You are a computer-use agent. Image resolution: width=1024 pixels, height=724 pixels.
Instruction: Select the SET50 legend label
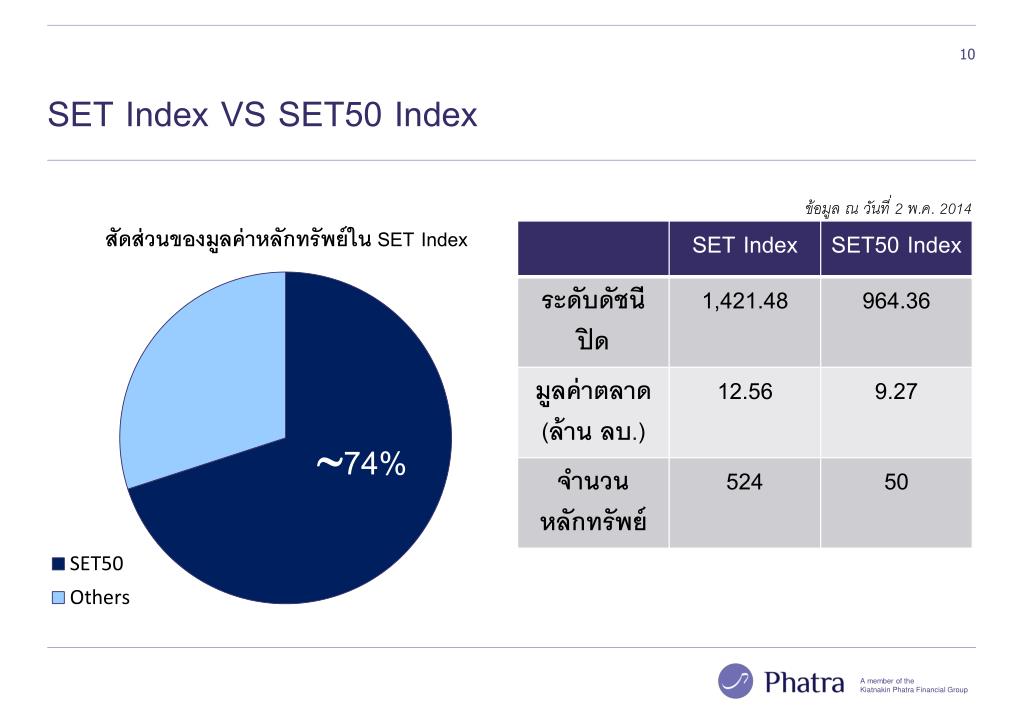pyautogui.click(x=96, y=564)
